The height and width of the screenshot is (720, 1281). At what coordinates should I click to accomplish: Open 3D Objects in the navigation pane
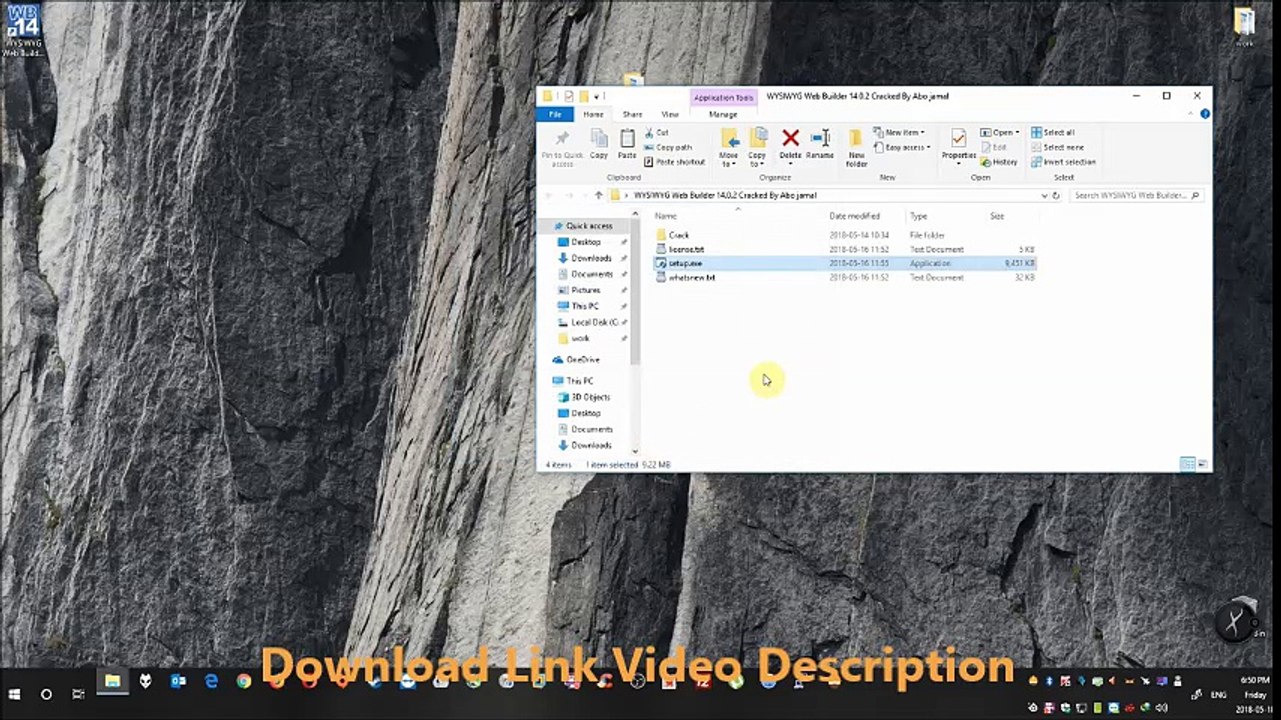pos(590,397)
